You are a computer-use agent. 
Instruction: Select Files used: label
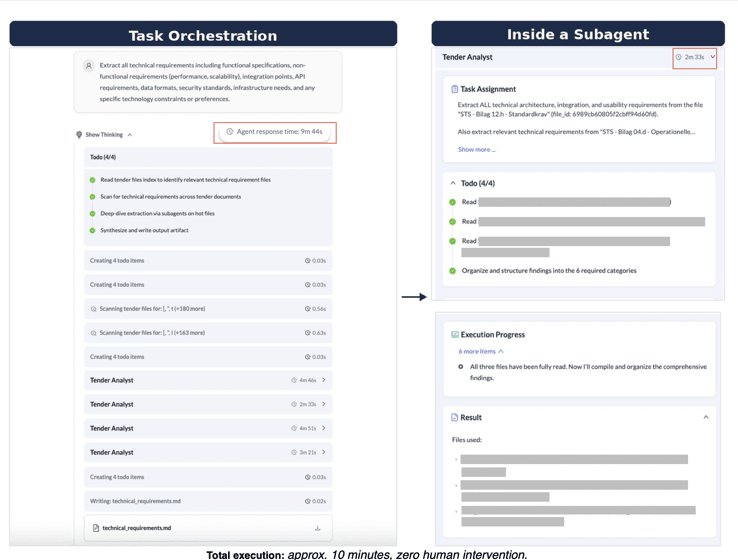(466, 440)
